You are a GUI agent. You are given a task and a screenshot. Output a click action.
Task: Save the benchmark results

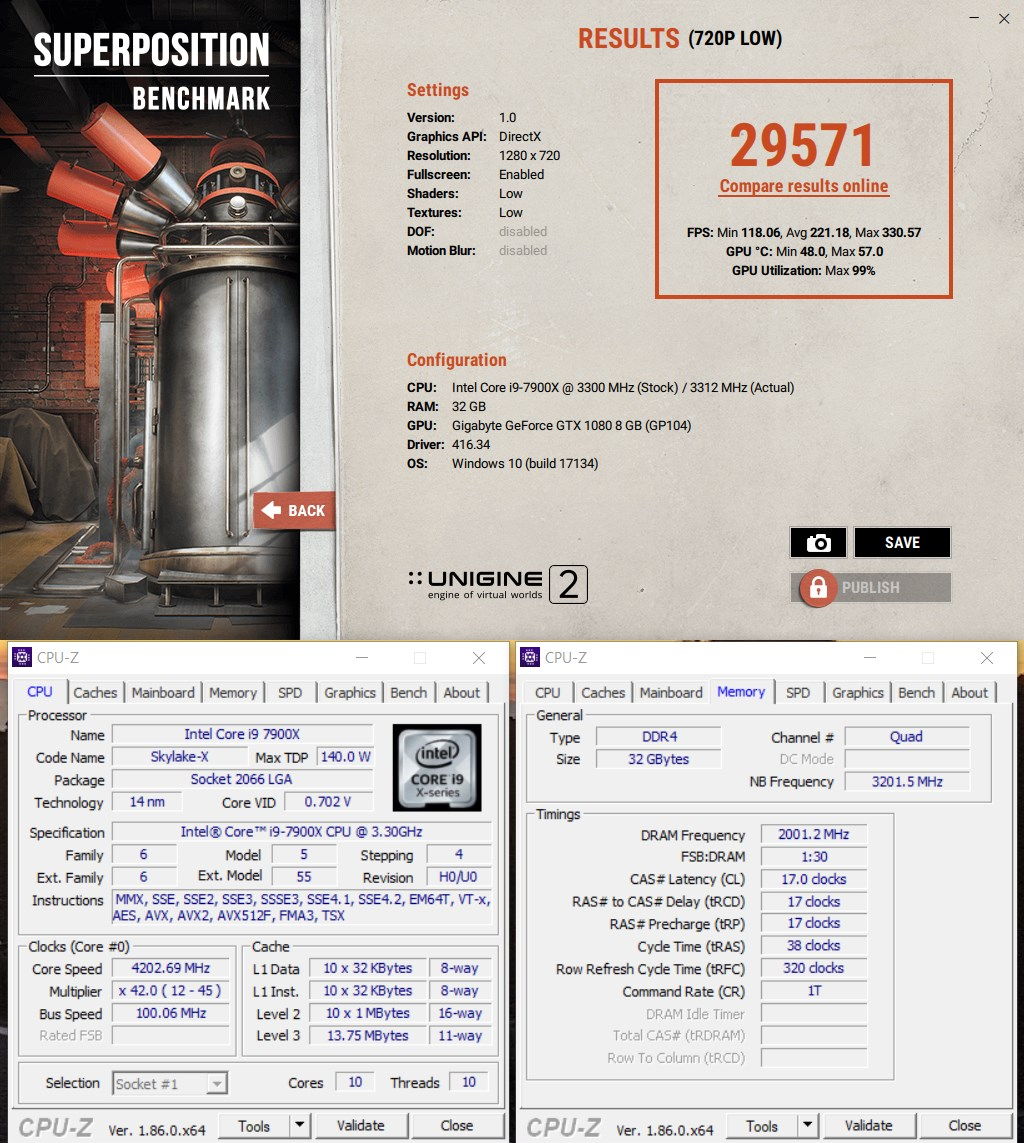902,542
